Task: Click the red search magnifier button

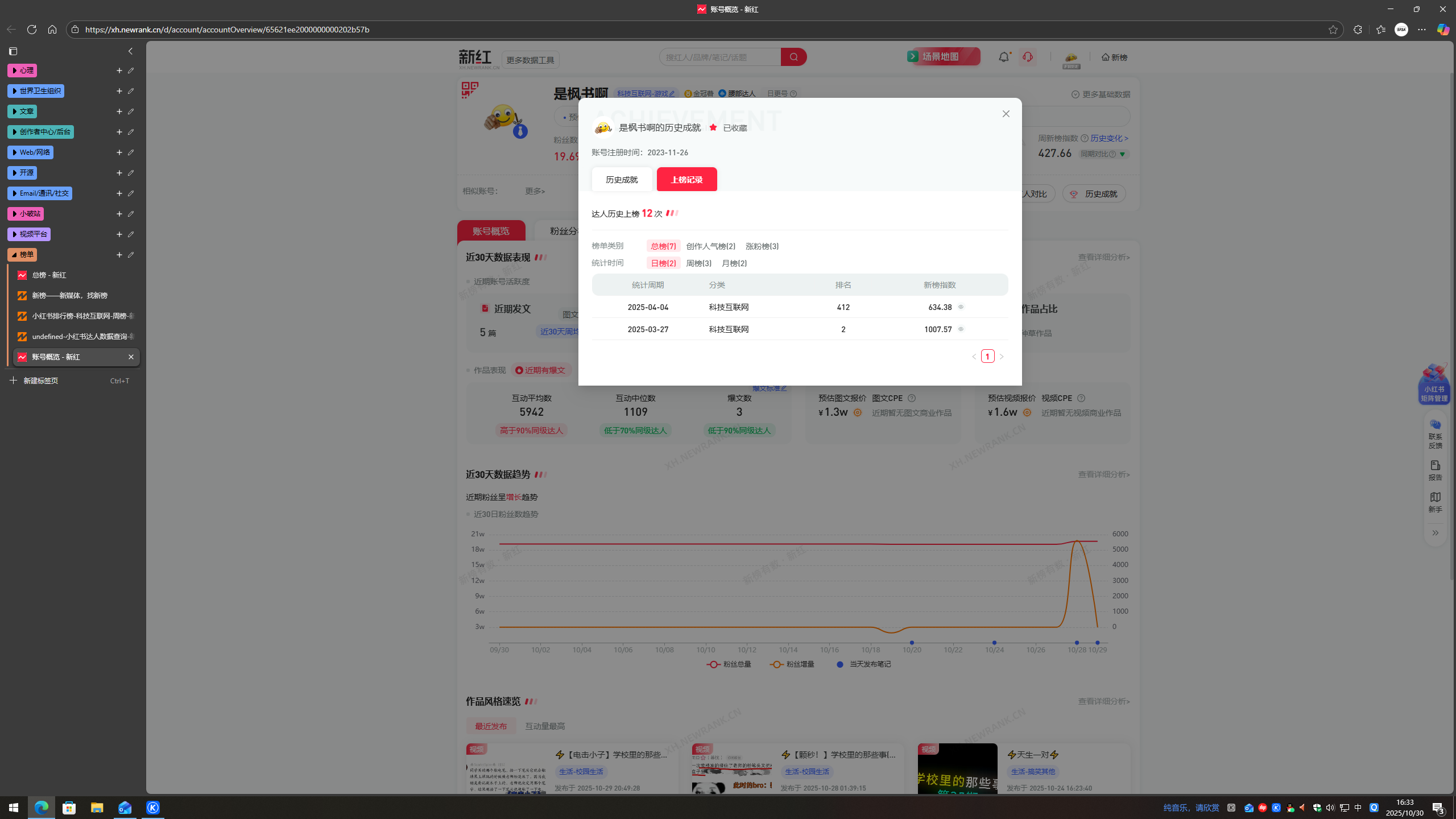Action: click(793, 57)
